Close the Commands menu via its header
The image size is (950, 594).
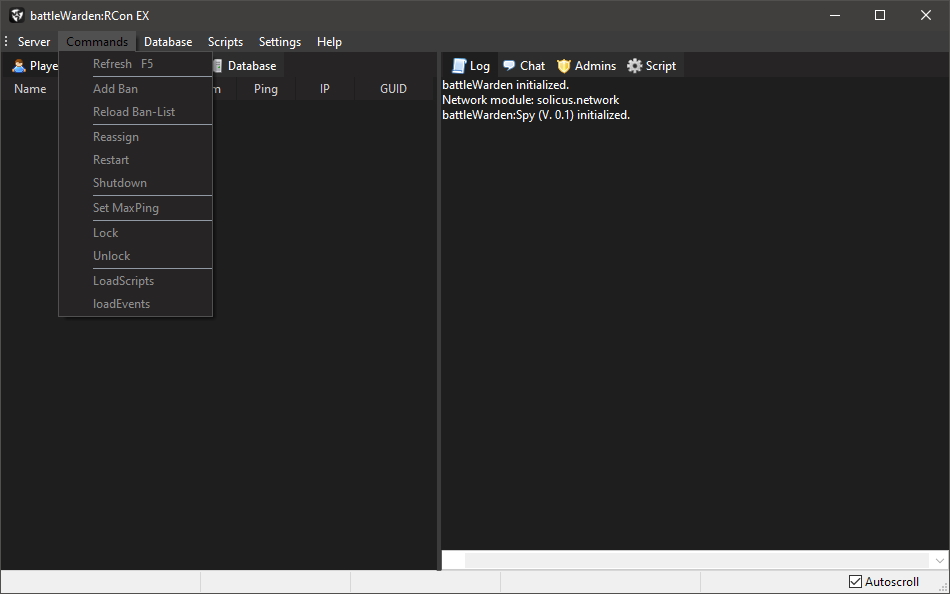(97, 42)
